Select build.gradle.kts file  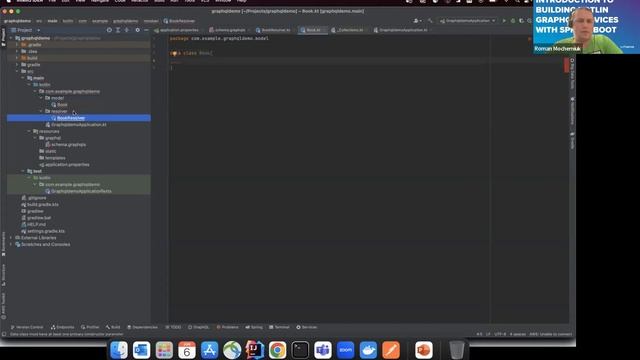40,204
